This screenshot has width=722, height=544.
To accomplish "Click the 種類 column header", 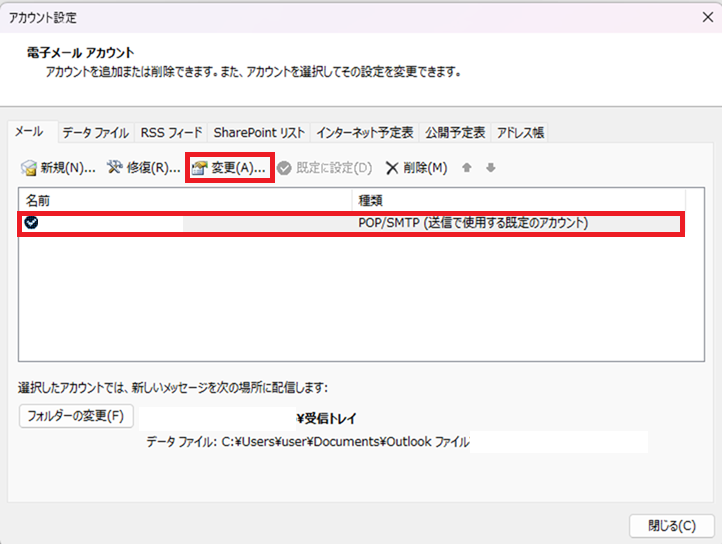I will point(518,200).
